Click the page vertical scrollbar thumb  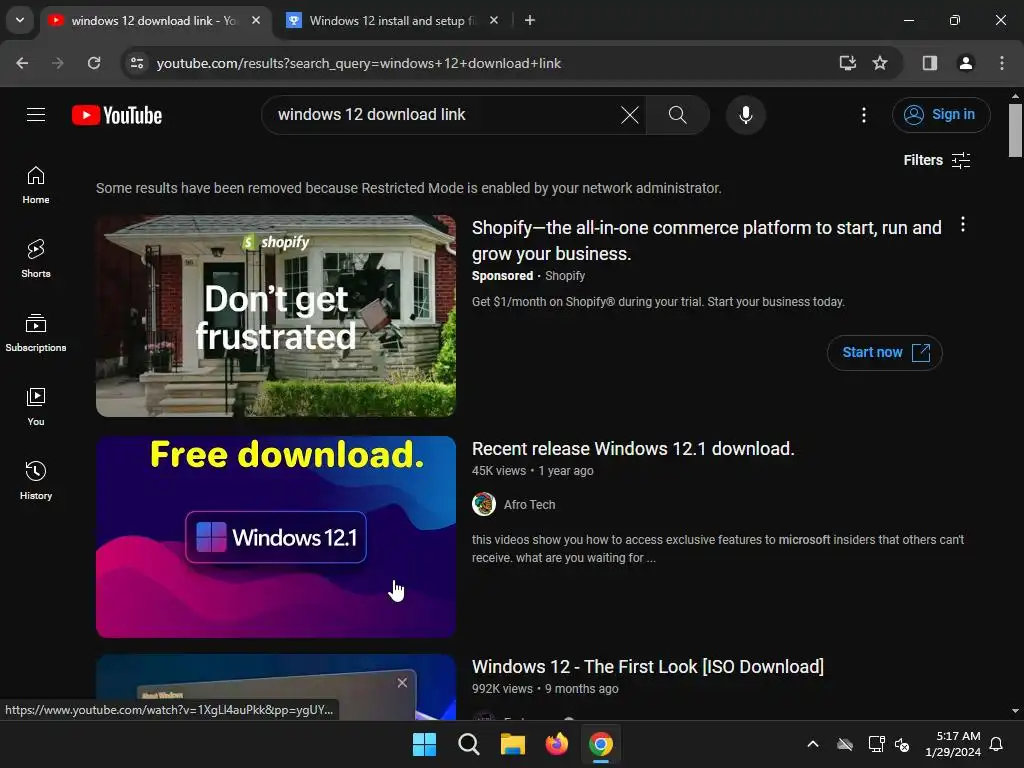coord(1015,130)
